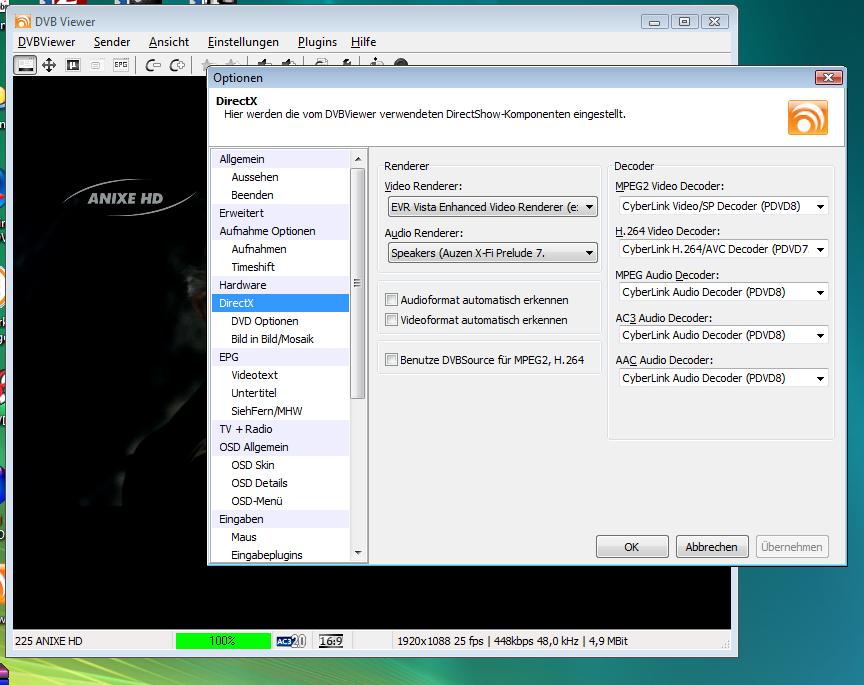Viewport: 864px width, 685px height.
Task: Open the Video Renderer dropdown
Action: coord(589,207)
